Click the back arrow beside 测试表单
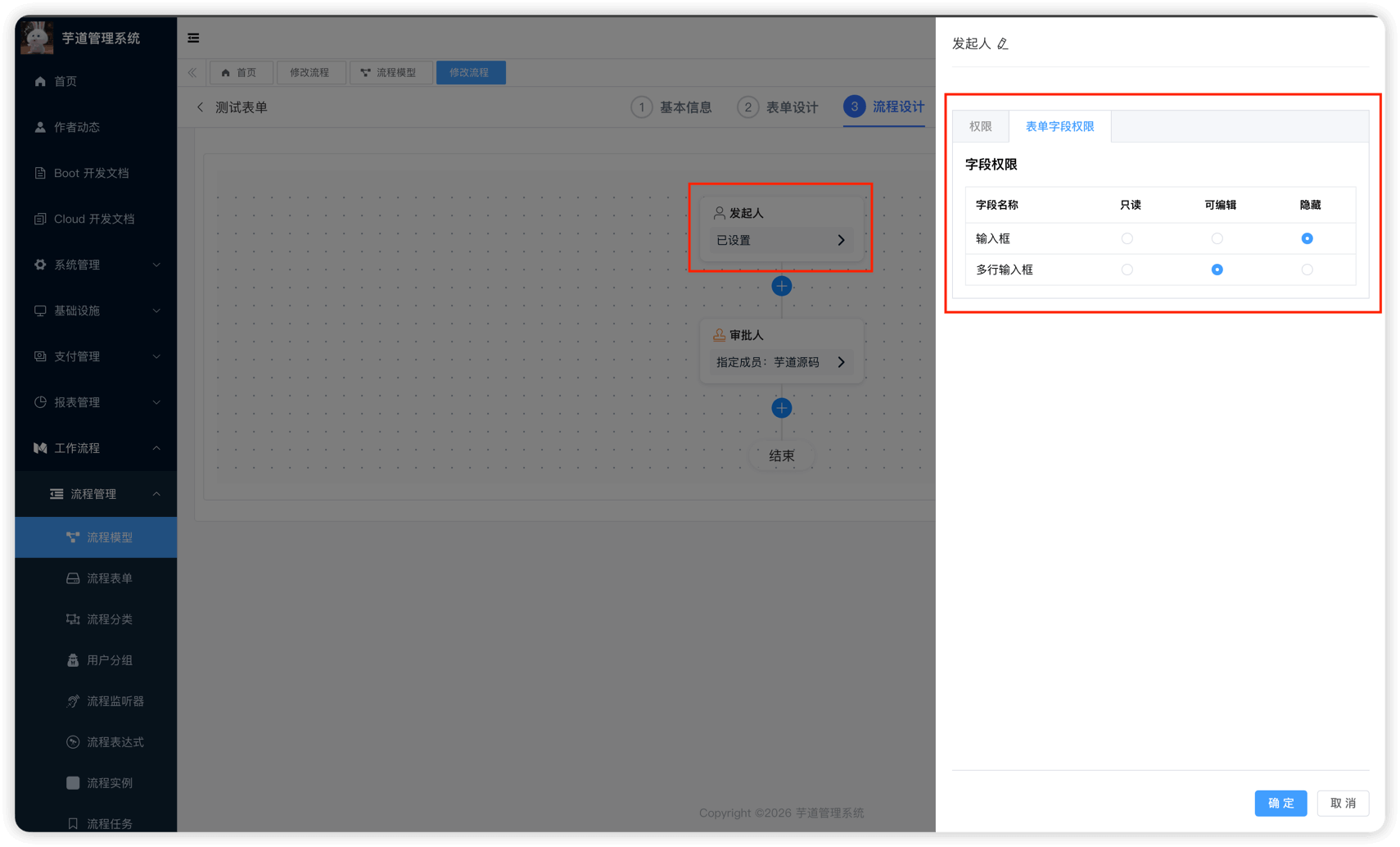Screen dimensions: 1400x847 click(x=200, y=107)
